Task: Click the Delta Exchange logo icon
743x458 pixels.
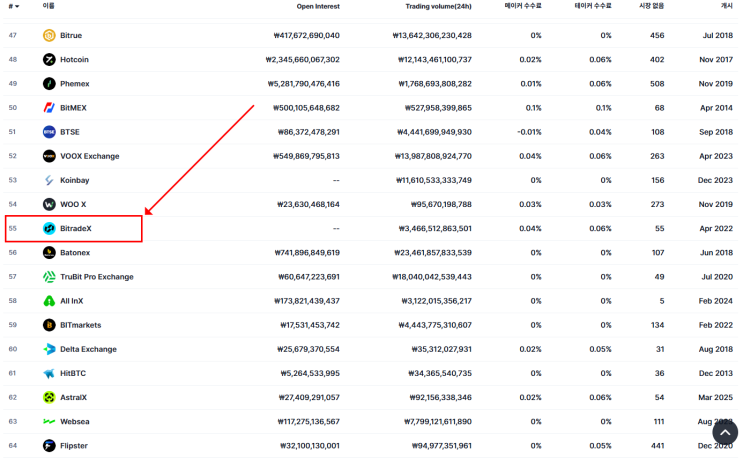Action: click(x=49, y=350)
